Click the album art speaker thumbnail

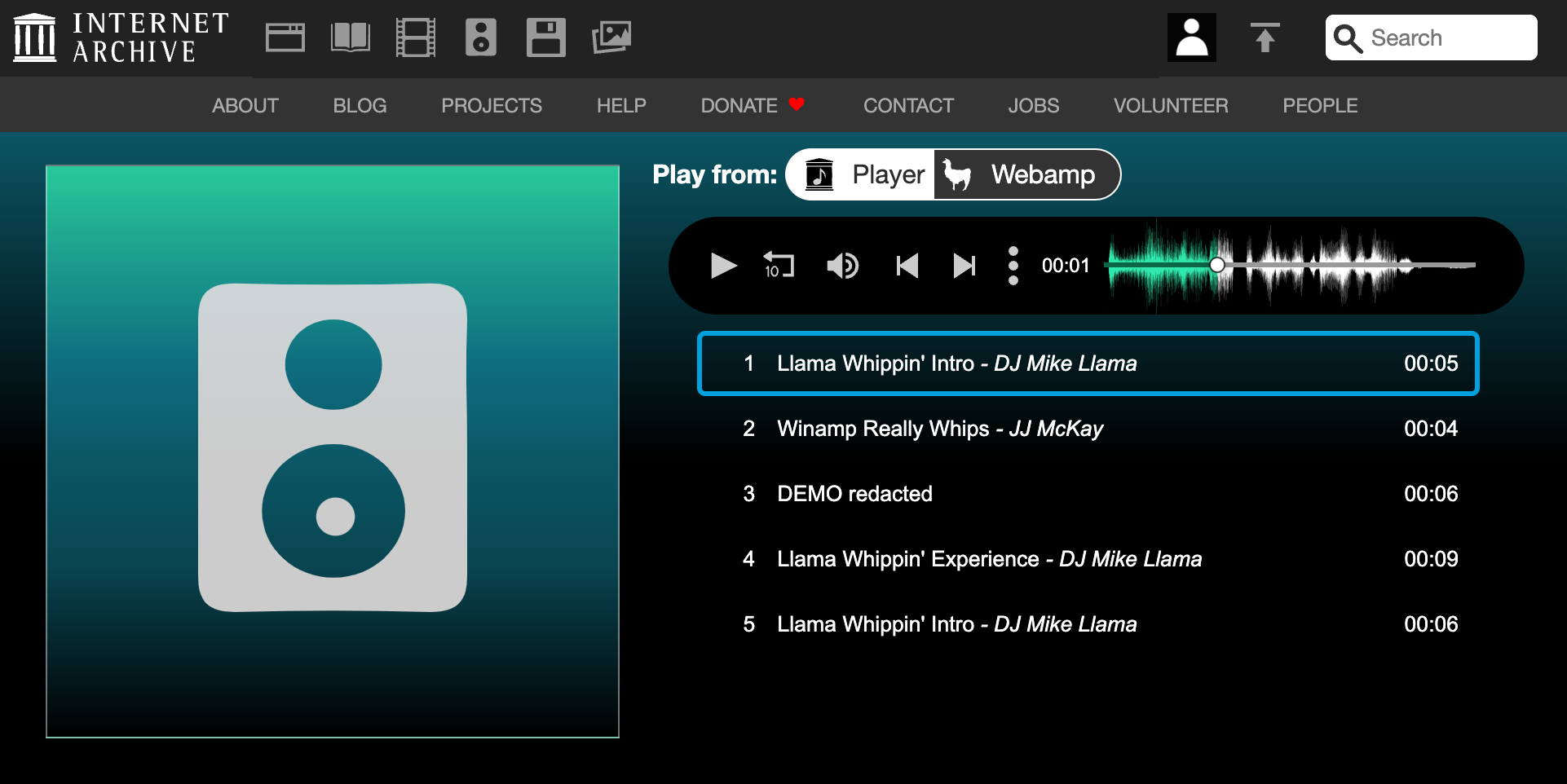333,451
